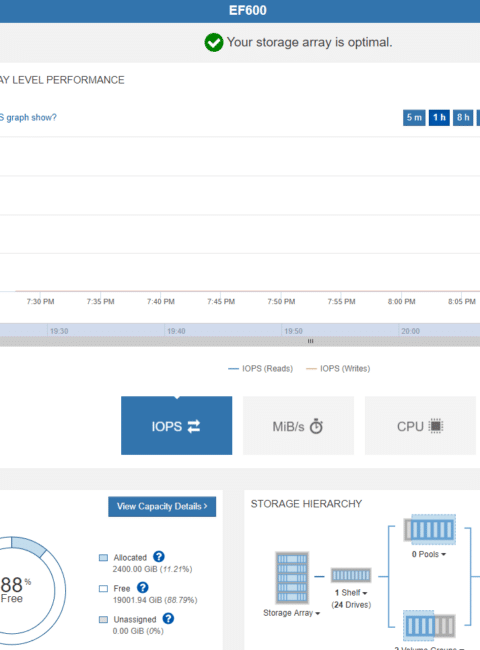Screen dimensions: 480x650
Task: Switch to the IOPS performance tab
Action: coord(177,425)
